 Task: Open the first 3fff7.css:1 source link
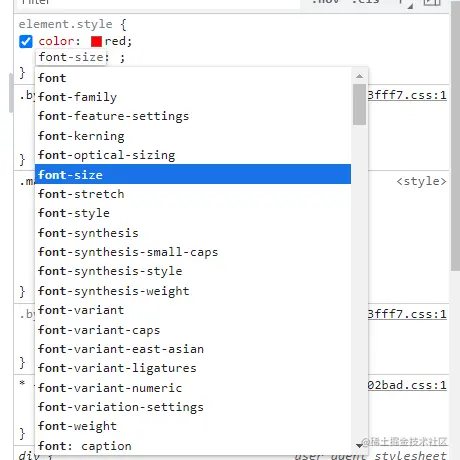[407, 95]
